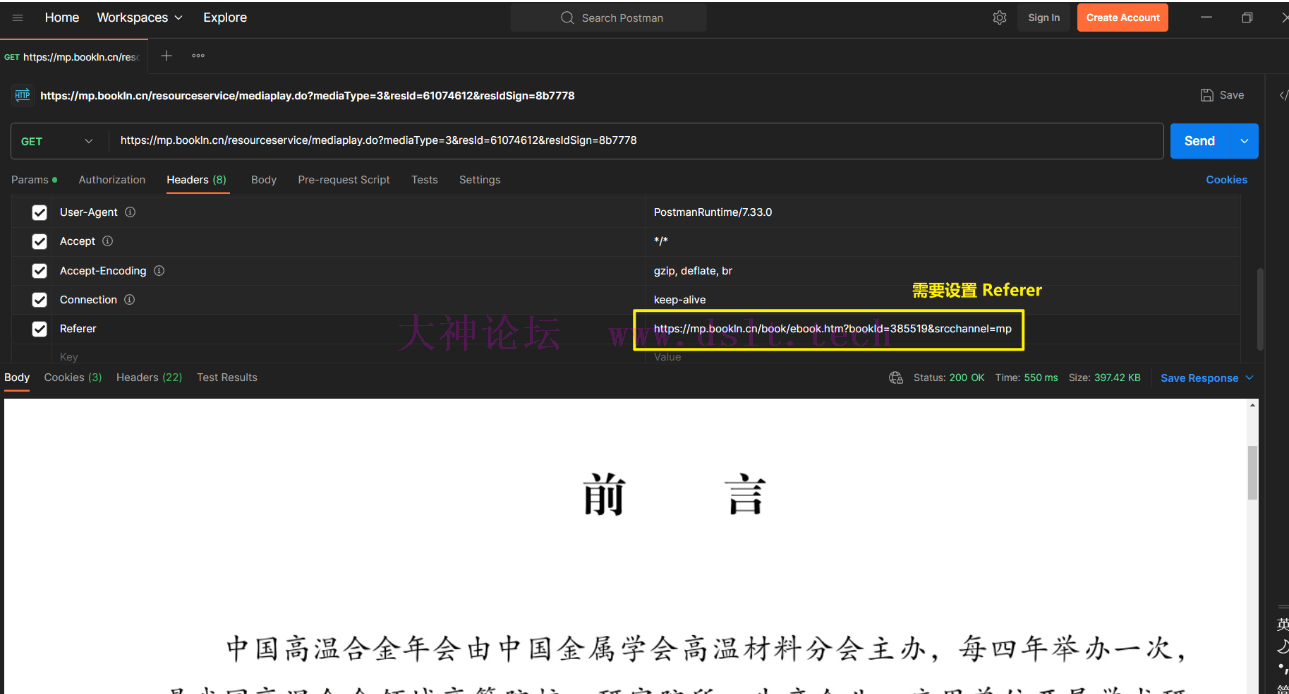Click the request URL input field
Screen dimensions: 1289x694
pyautogui.click(x=635, y=141)
